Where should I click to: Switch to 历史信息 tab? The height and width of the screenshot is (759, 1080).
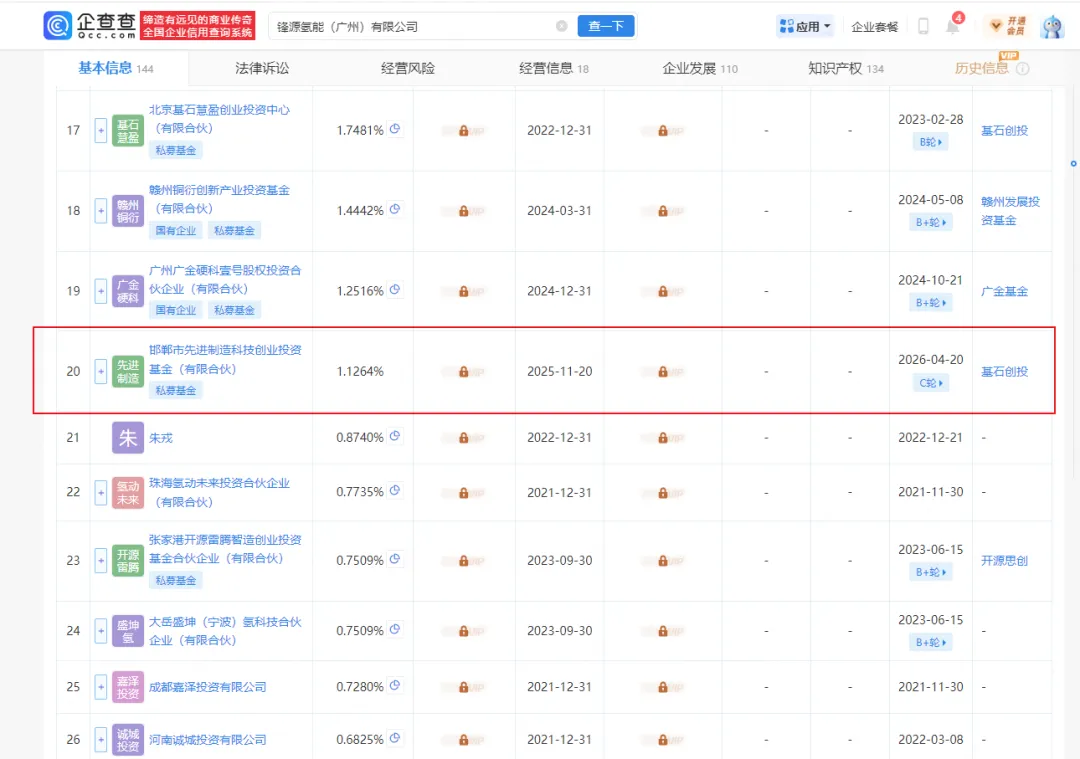982,68
